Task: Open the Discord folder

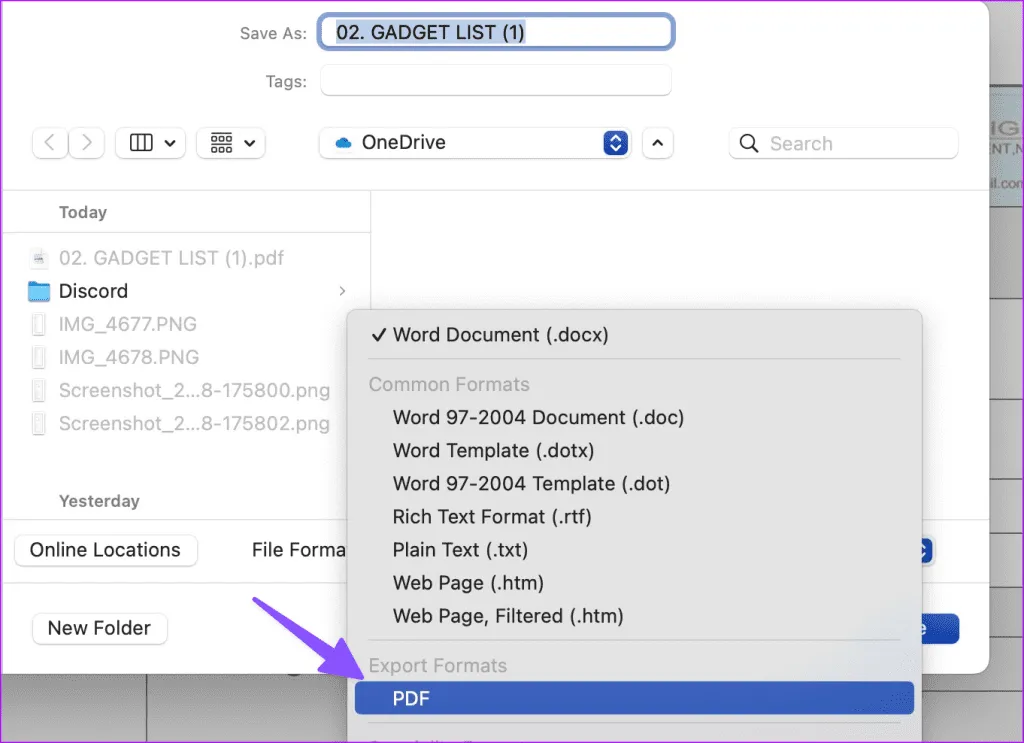Action: click(x=93, y=291)
